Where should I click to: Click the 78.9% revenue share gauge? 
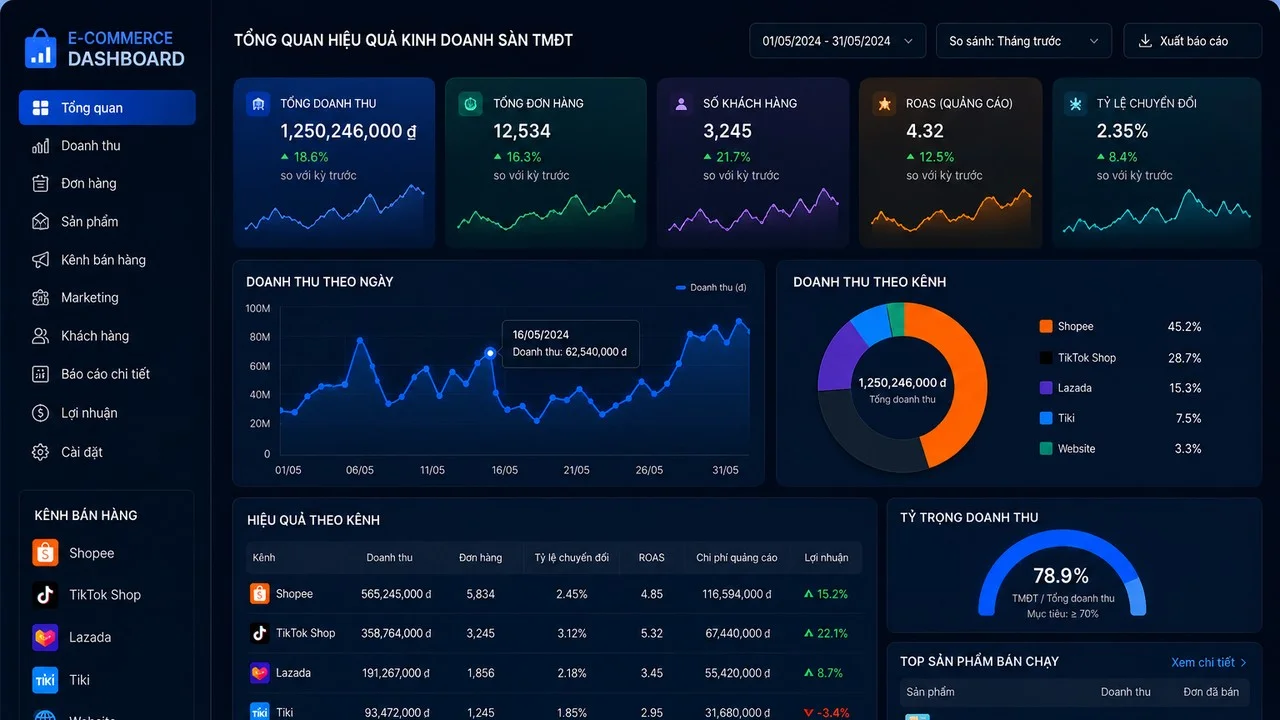tap(1061, 575)
